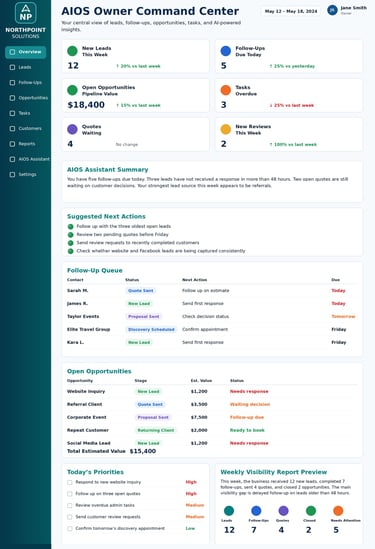Click the Closed green circle in the weekly report

click(x=311, y=511)
